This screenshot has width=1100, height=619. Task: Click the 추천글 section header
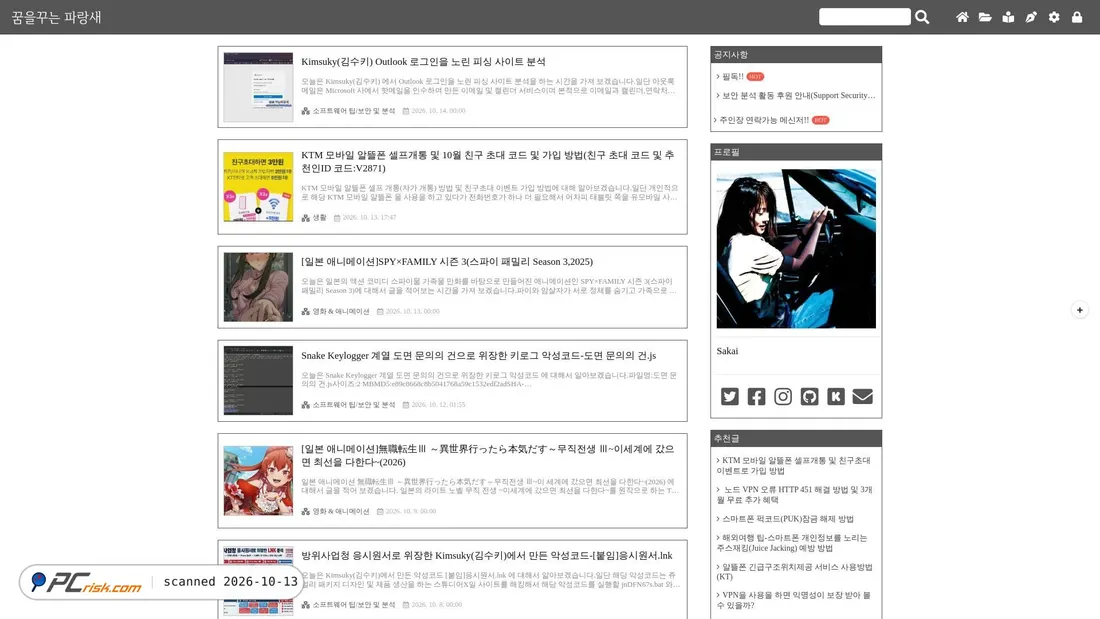point(796,439)
